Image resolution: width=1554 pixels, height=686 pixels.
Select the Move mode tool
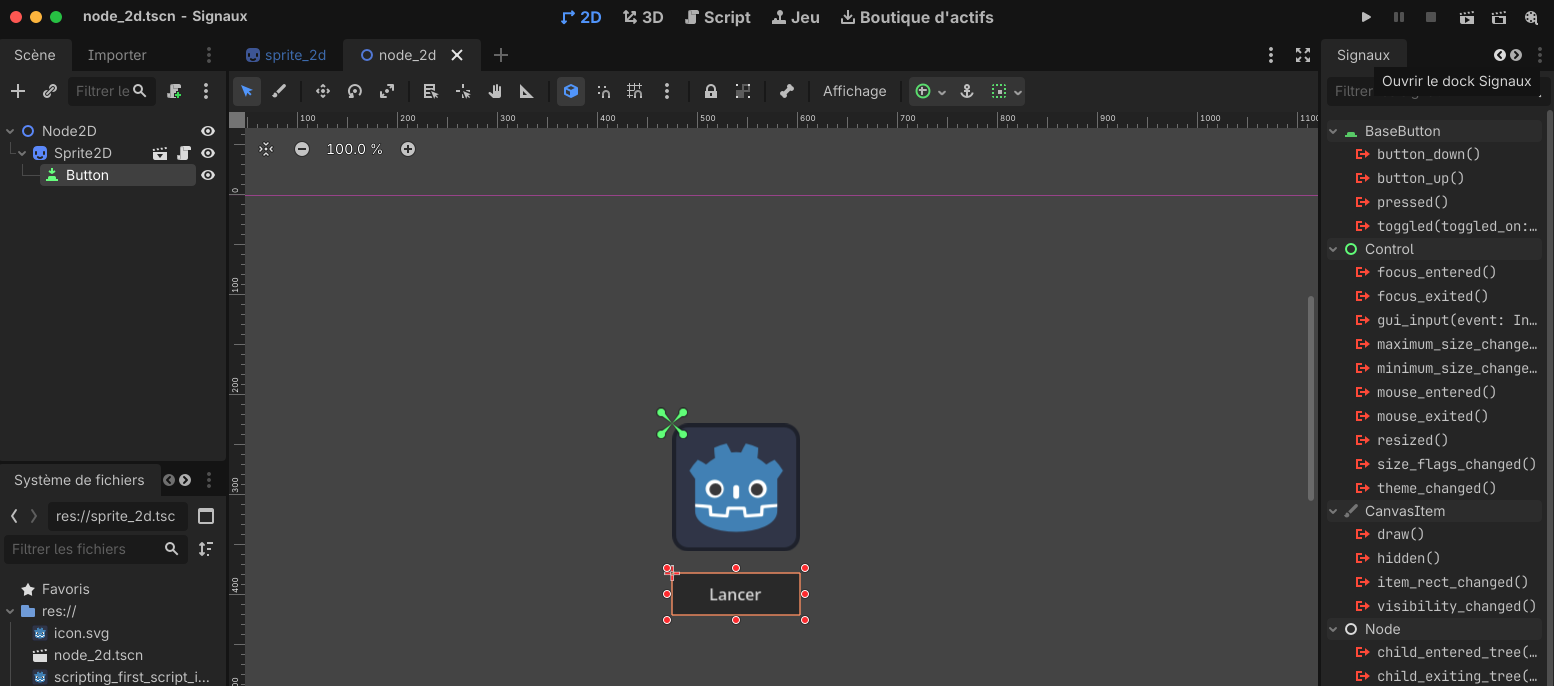[x=323, y=91]
